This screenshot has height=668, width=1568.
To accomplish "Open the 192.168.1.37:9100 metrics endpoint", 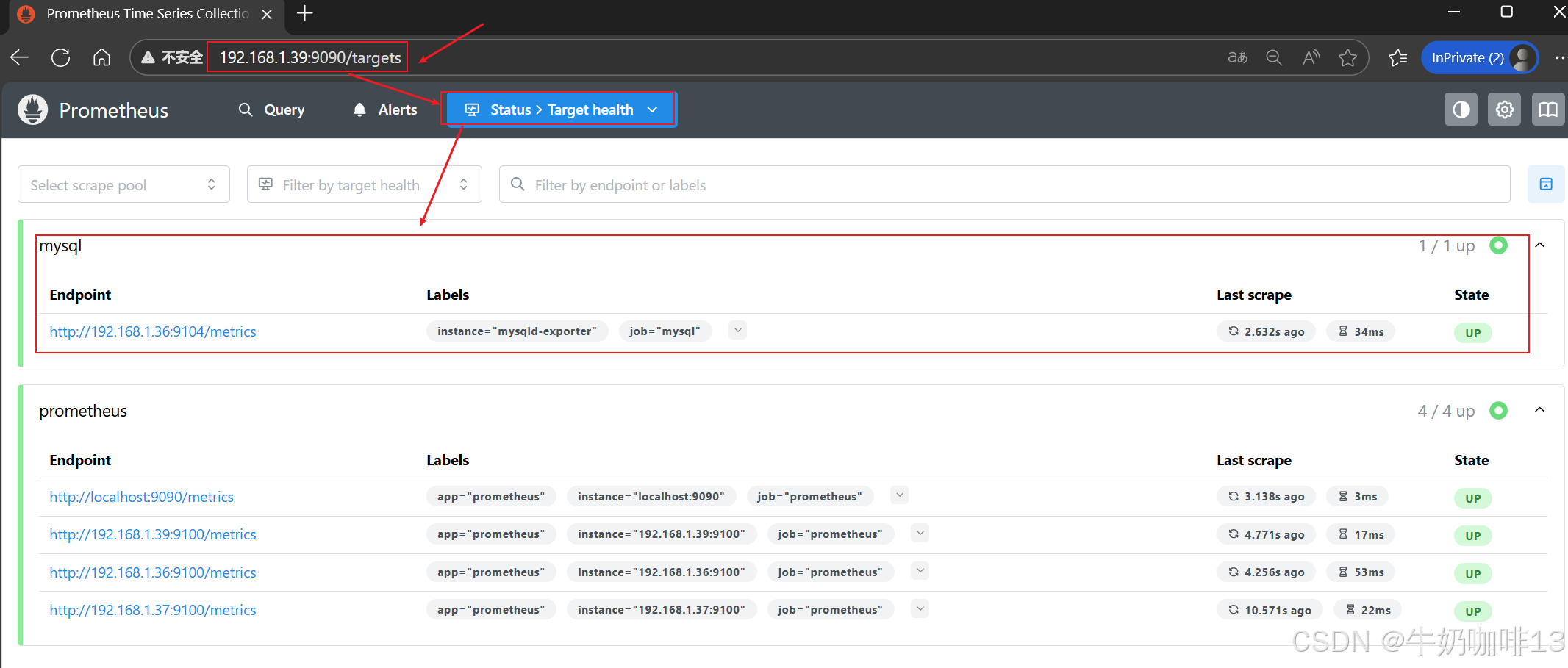I will [153, 610].
